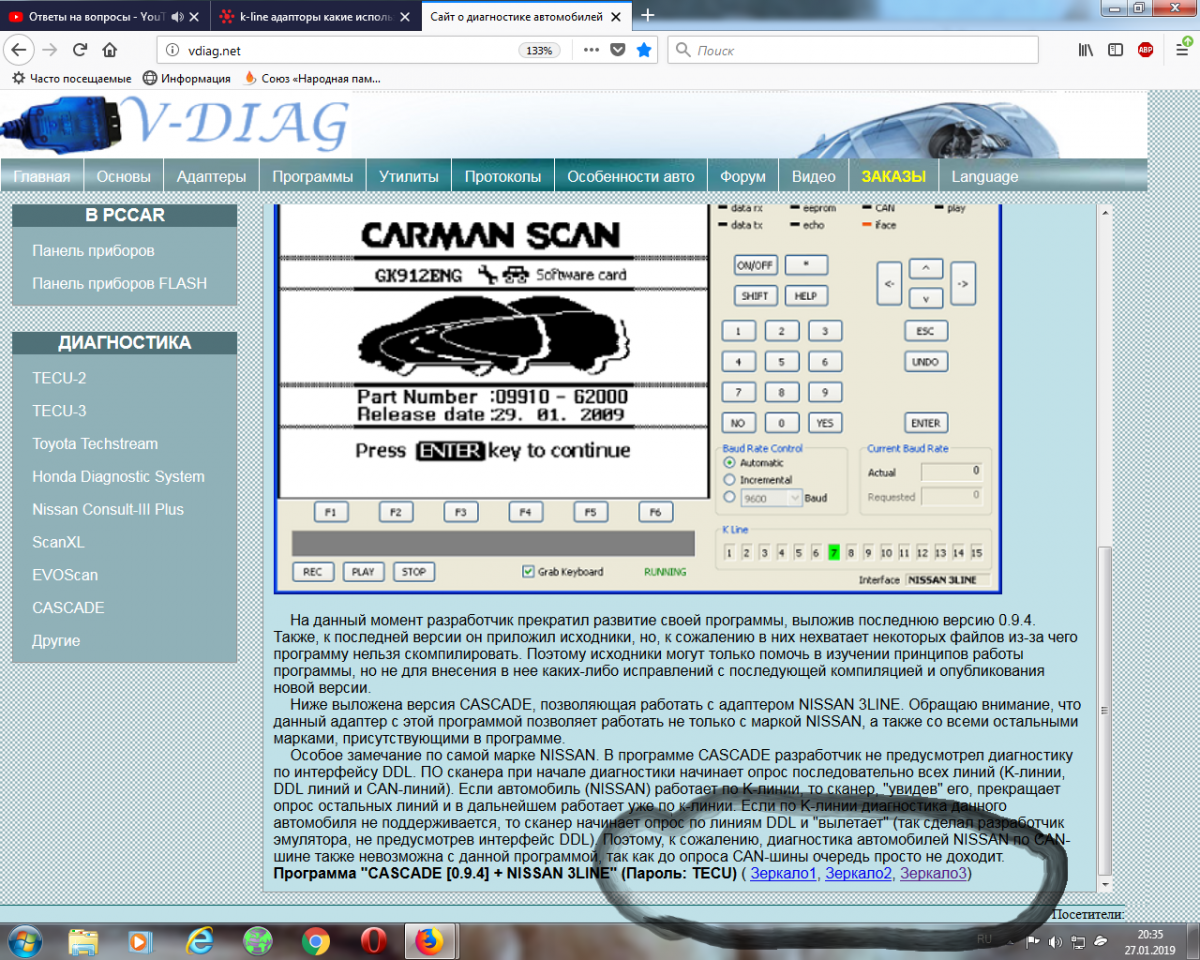Toggle the bookmark star for this page
Viewport: 1200px width, 960px height.
pos(644,50)
